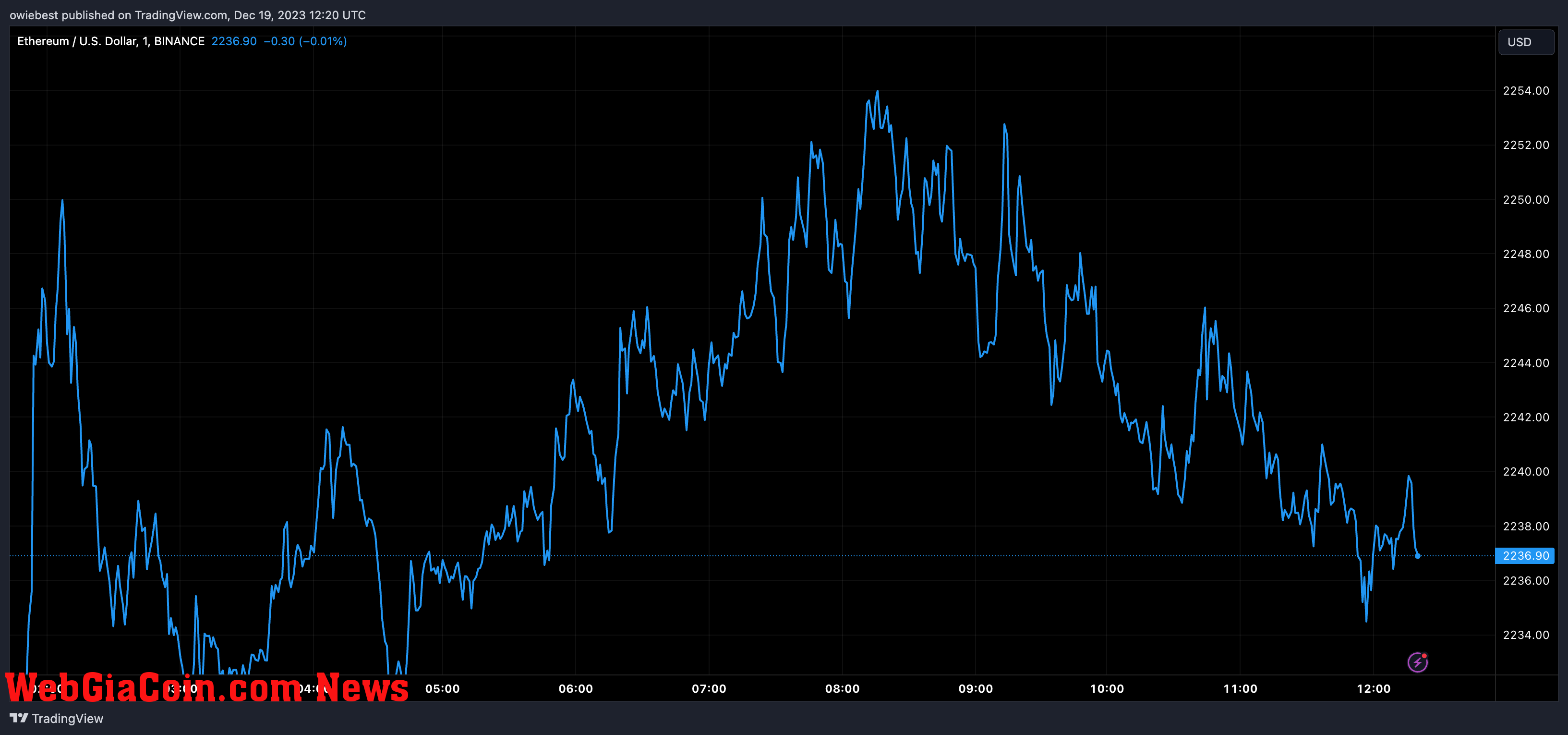Click the −0.30 (−0.01%) change value

[305, 41]
